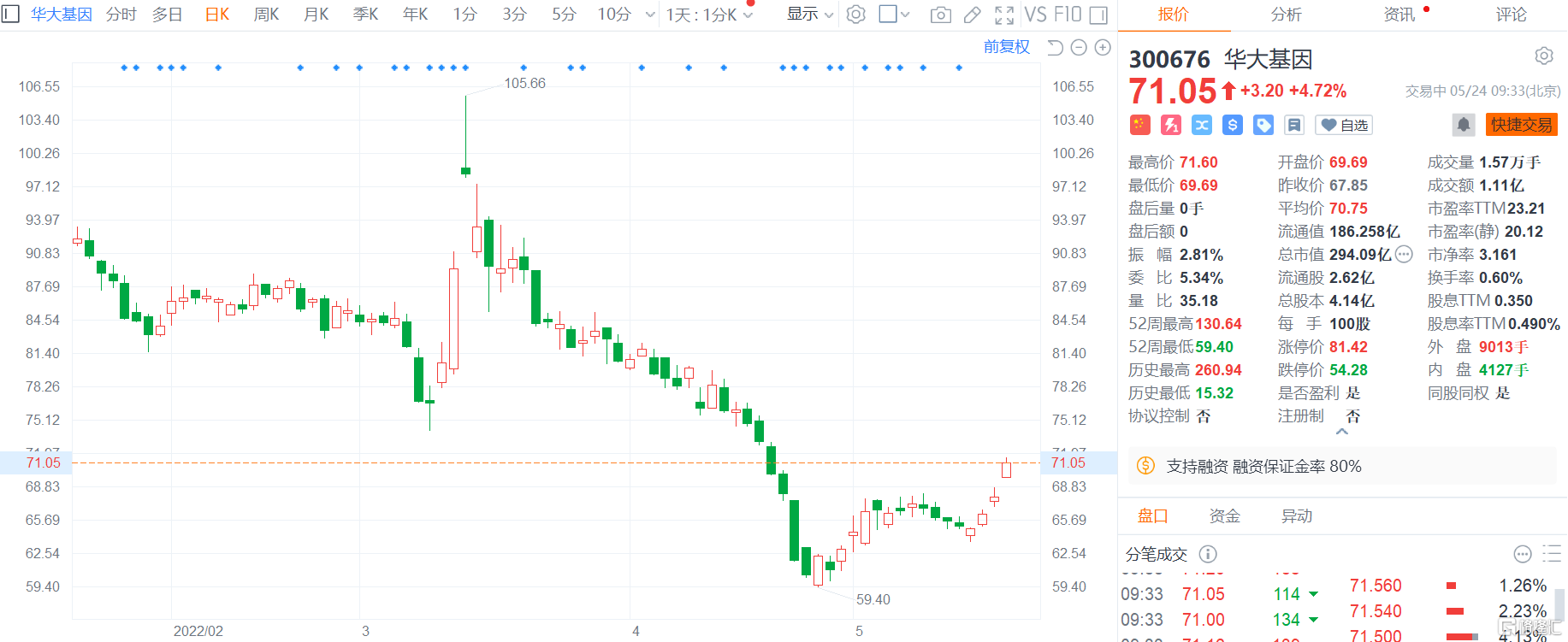Click the light-blue shuffle arrows icon
The width and height of the screenshot is (1568, 642).
1201,125
